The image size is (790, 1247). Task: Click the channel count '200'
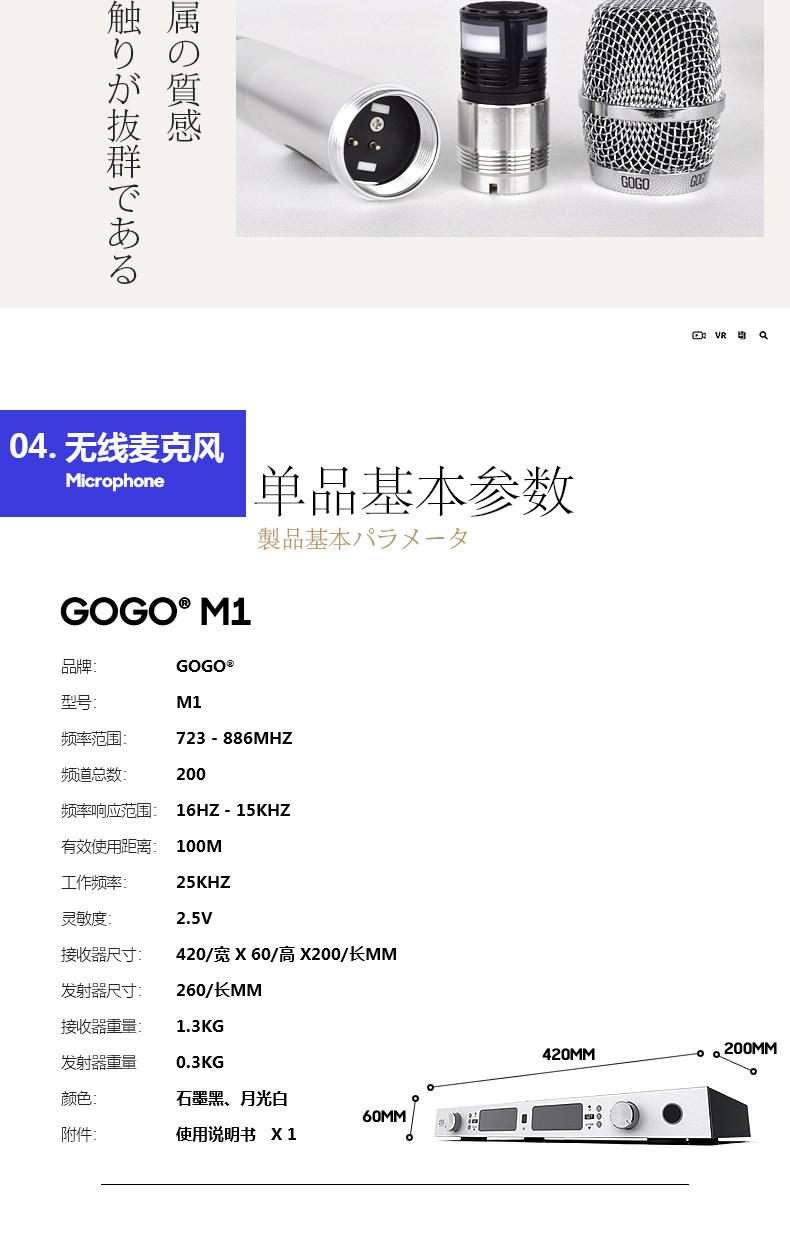coord(191,774)
